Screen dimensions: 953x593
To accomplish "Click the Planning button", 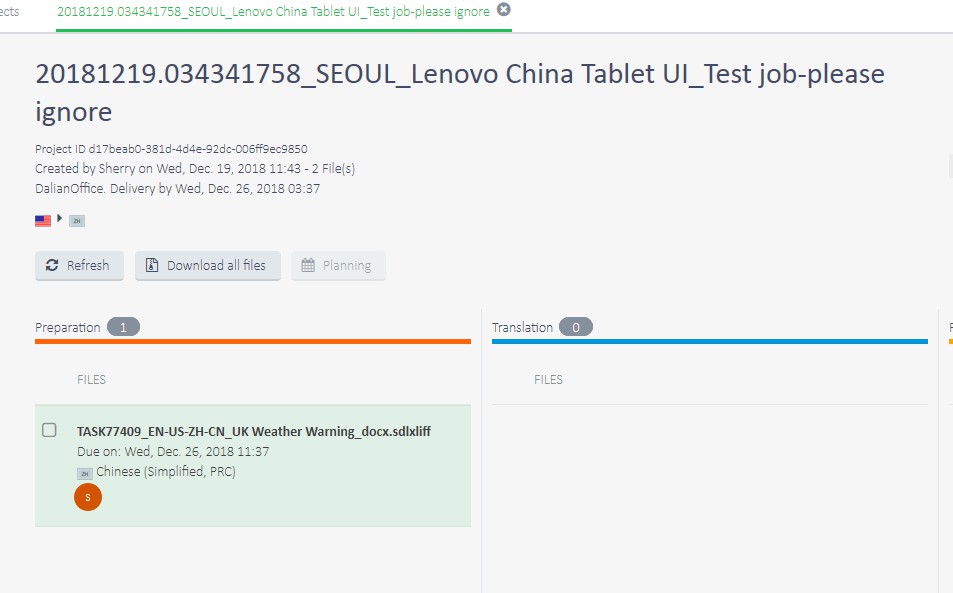I will tap(338, 266).
